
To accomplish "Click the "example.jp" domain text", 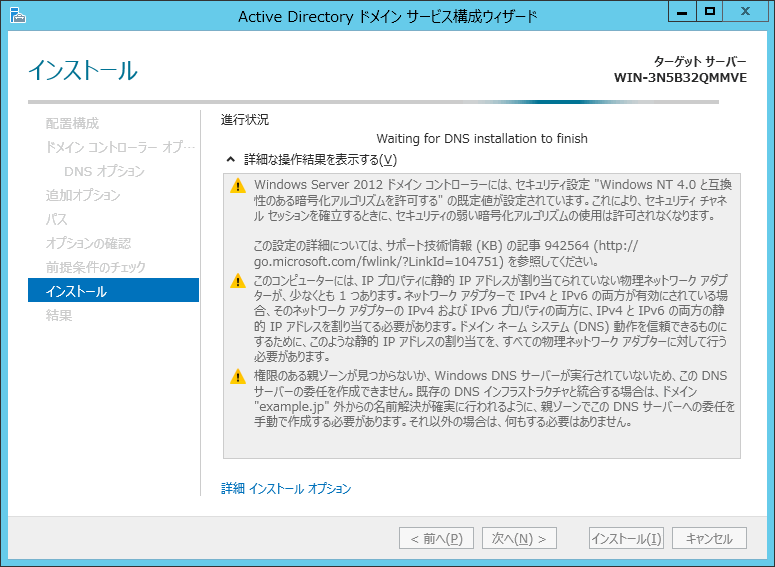I will (x=292, y=407).
